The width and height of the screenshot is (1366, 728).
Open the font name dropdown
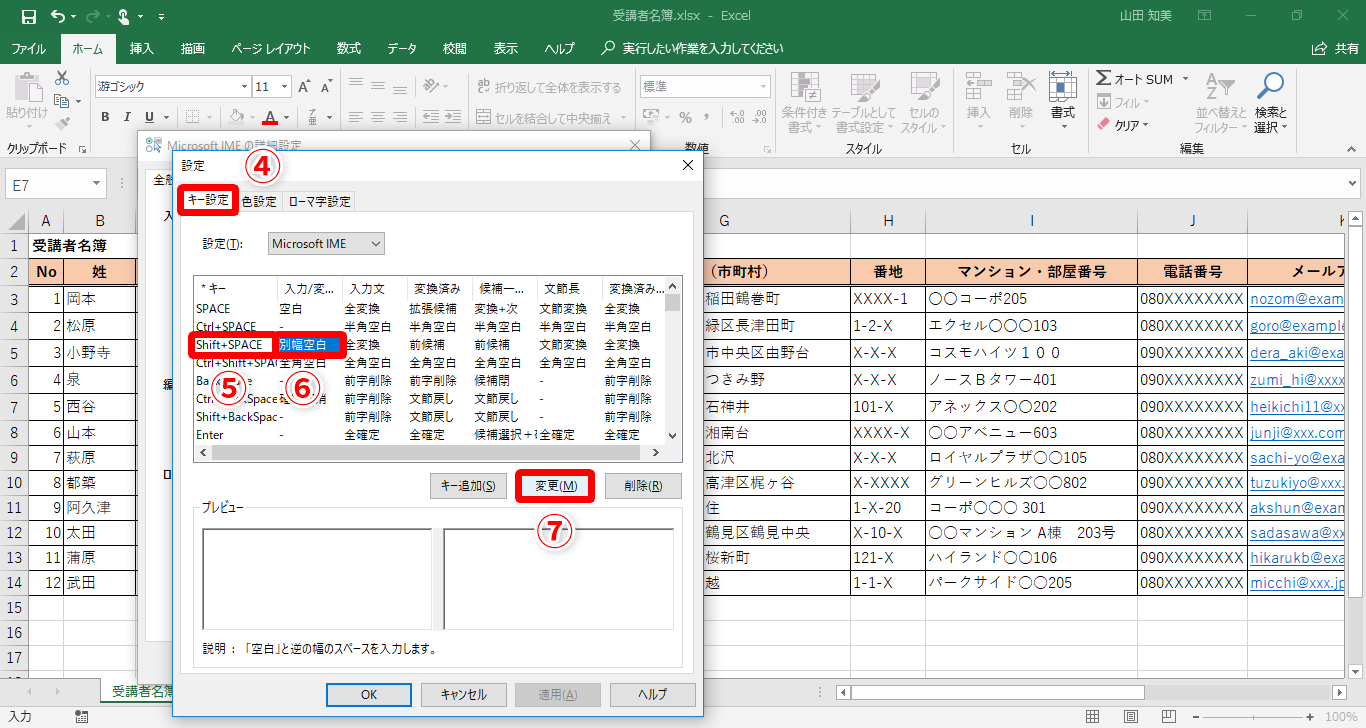coord(243,87)
